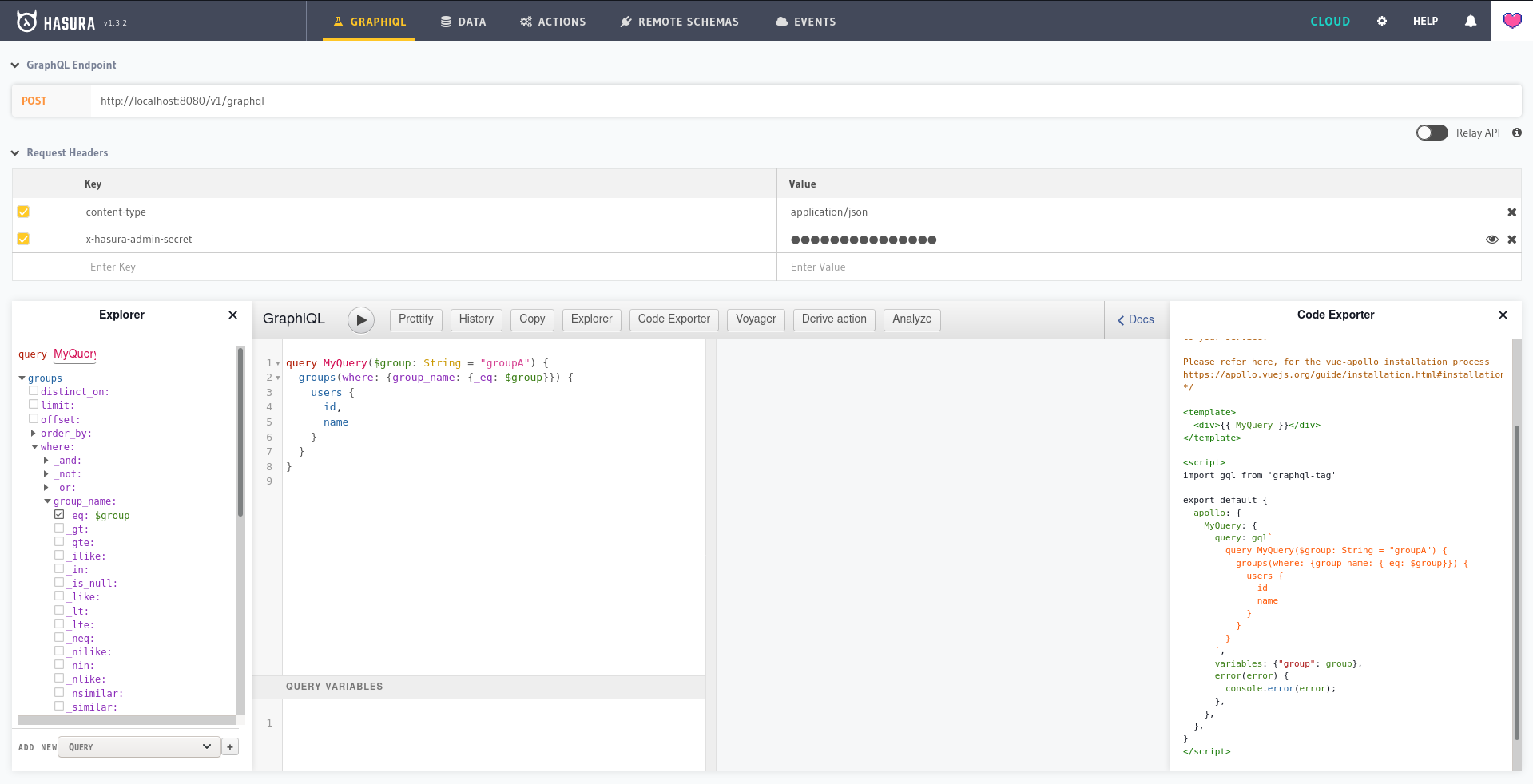Image resolution: width=1533 pixels, height=784 pixels.
Task: Click the chevron icon beside Docs
Action: pyautogui.click(x=1121, y=320)
